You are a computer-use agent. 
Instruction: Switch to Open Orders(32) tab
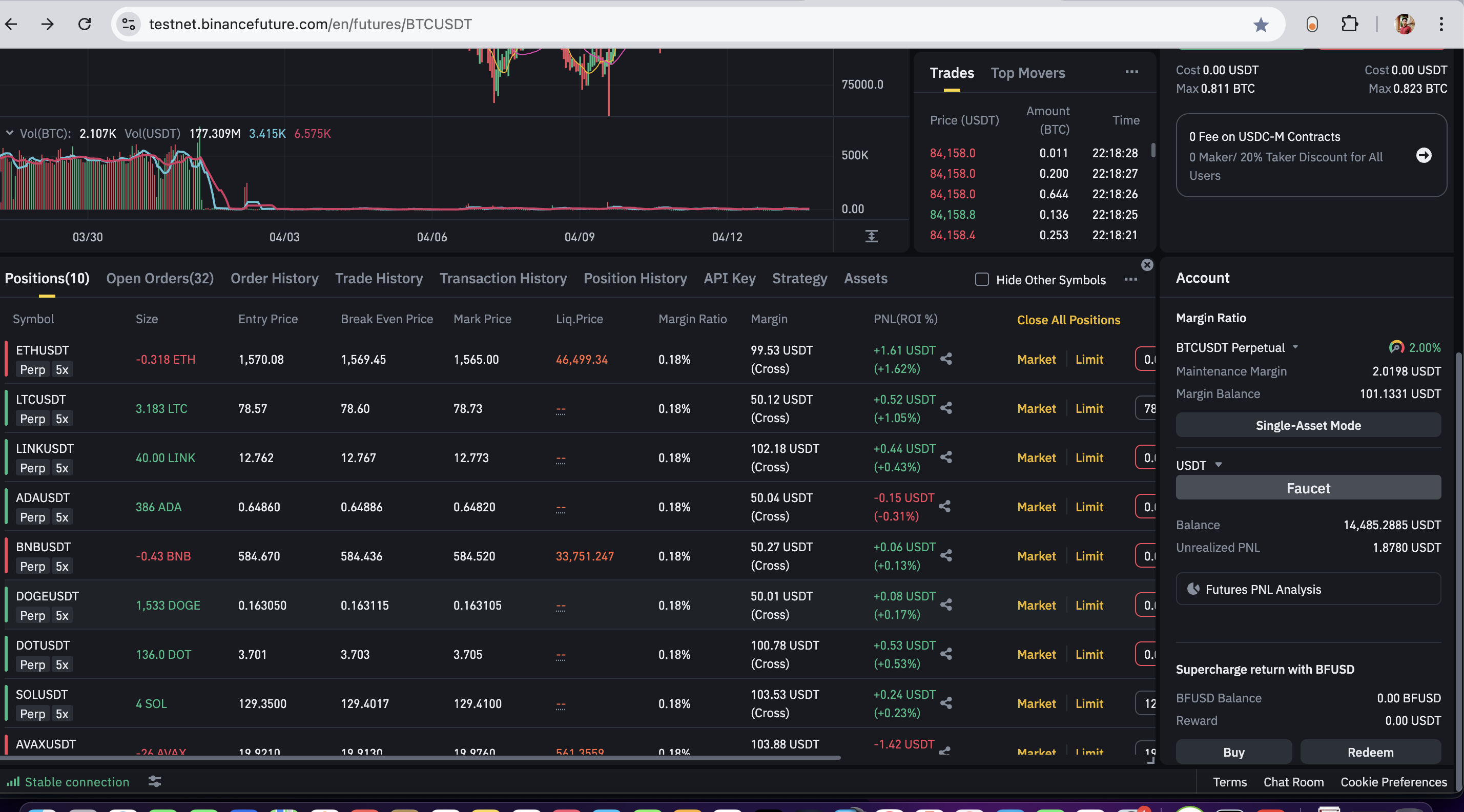(x=160, y=278)
